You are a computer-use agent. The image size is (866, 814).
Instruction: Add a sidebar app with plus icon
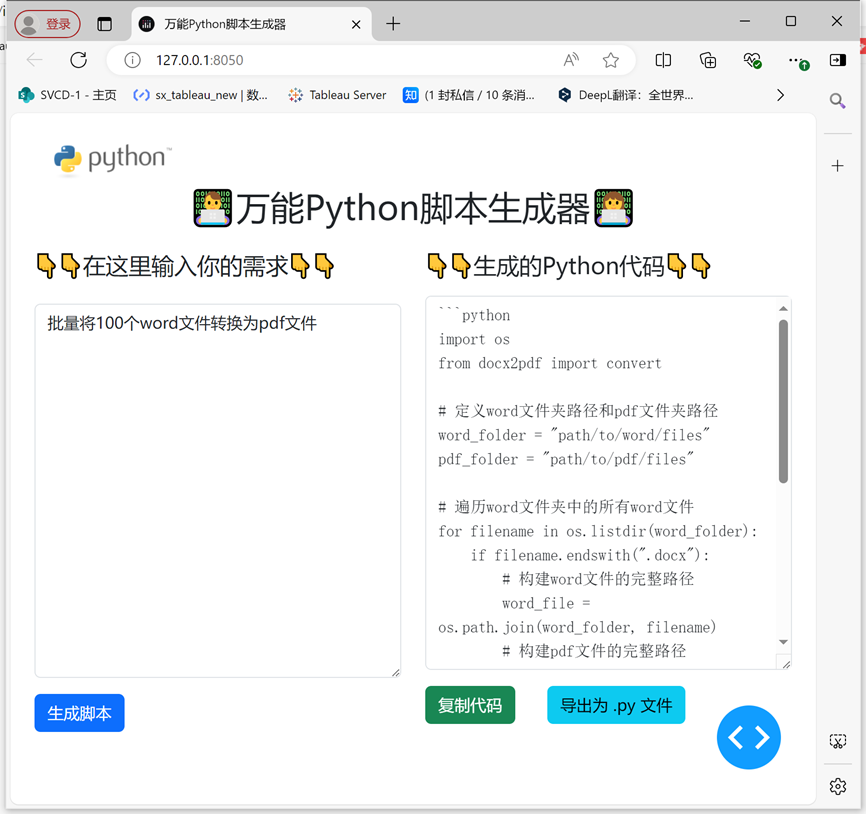837,166
